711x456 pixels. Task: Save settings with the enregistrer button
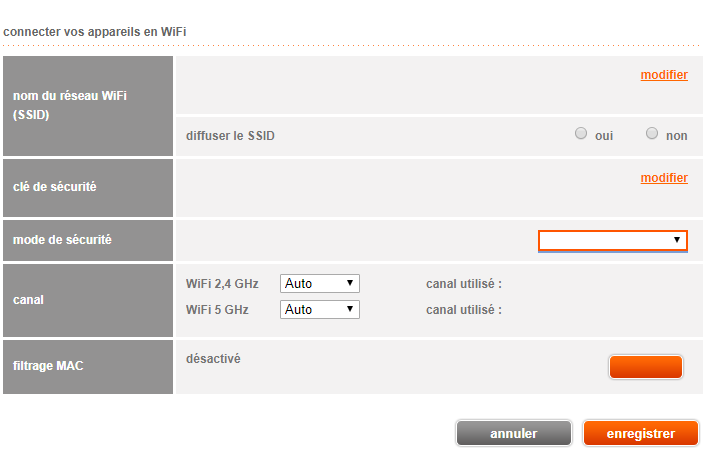tap(641, 433)
